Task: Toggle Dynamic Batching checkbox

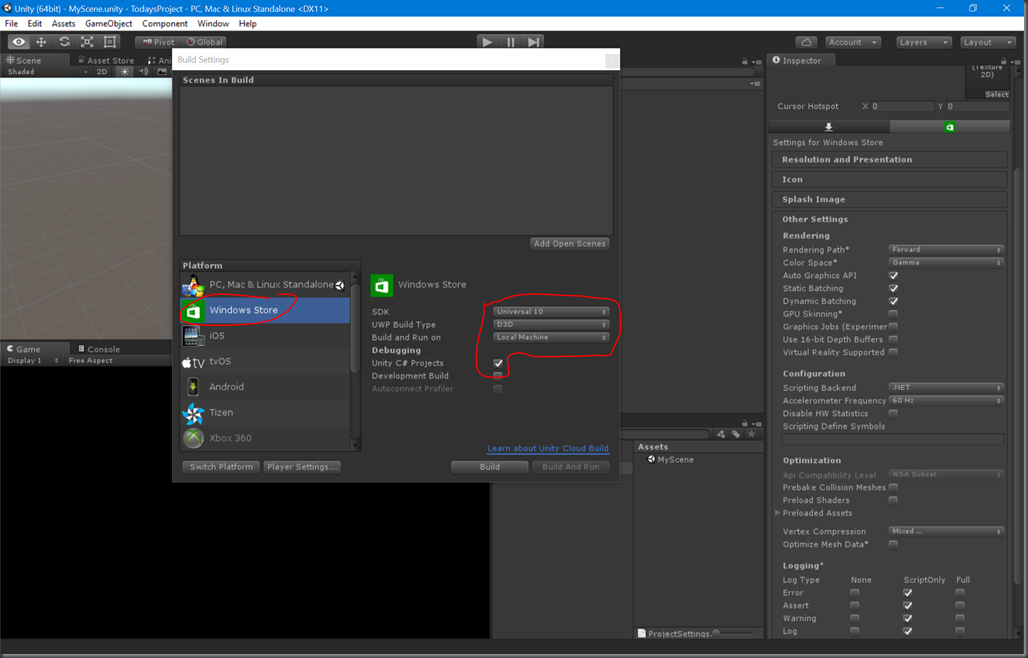Action: [893, 301]
